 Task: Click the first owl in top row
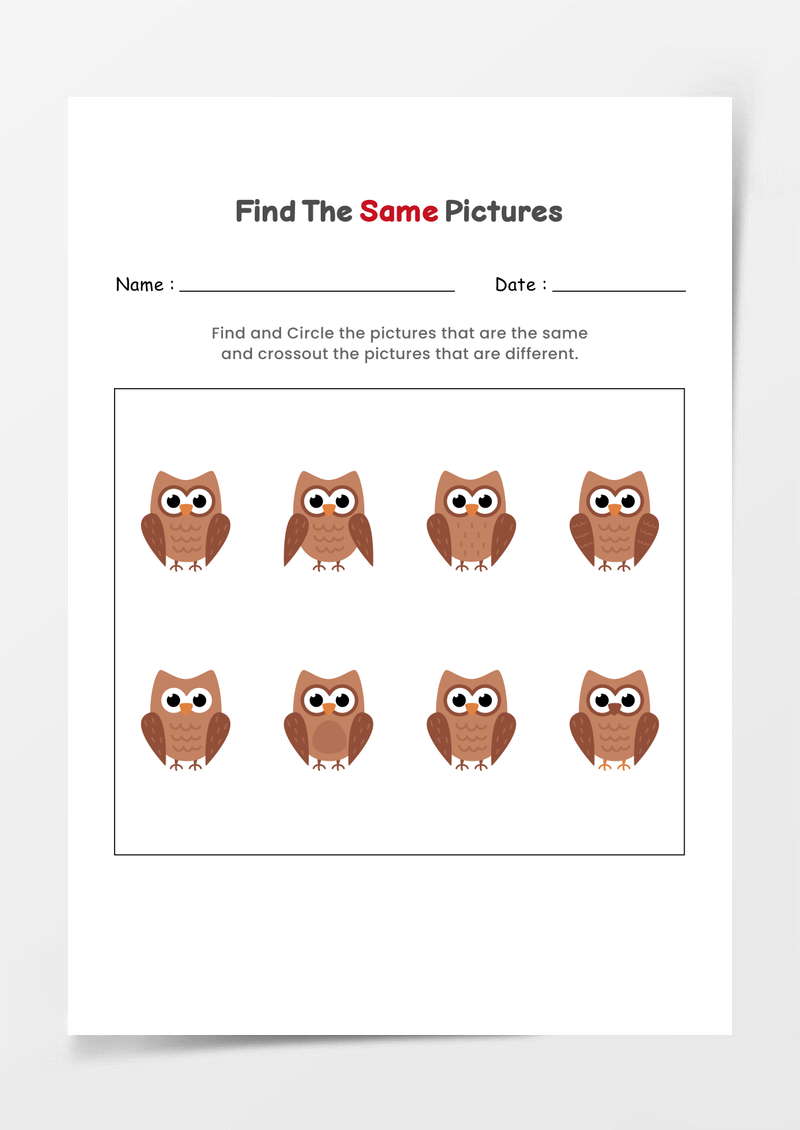point(185,520)
